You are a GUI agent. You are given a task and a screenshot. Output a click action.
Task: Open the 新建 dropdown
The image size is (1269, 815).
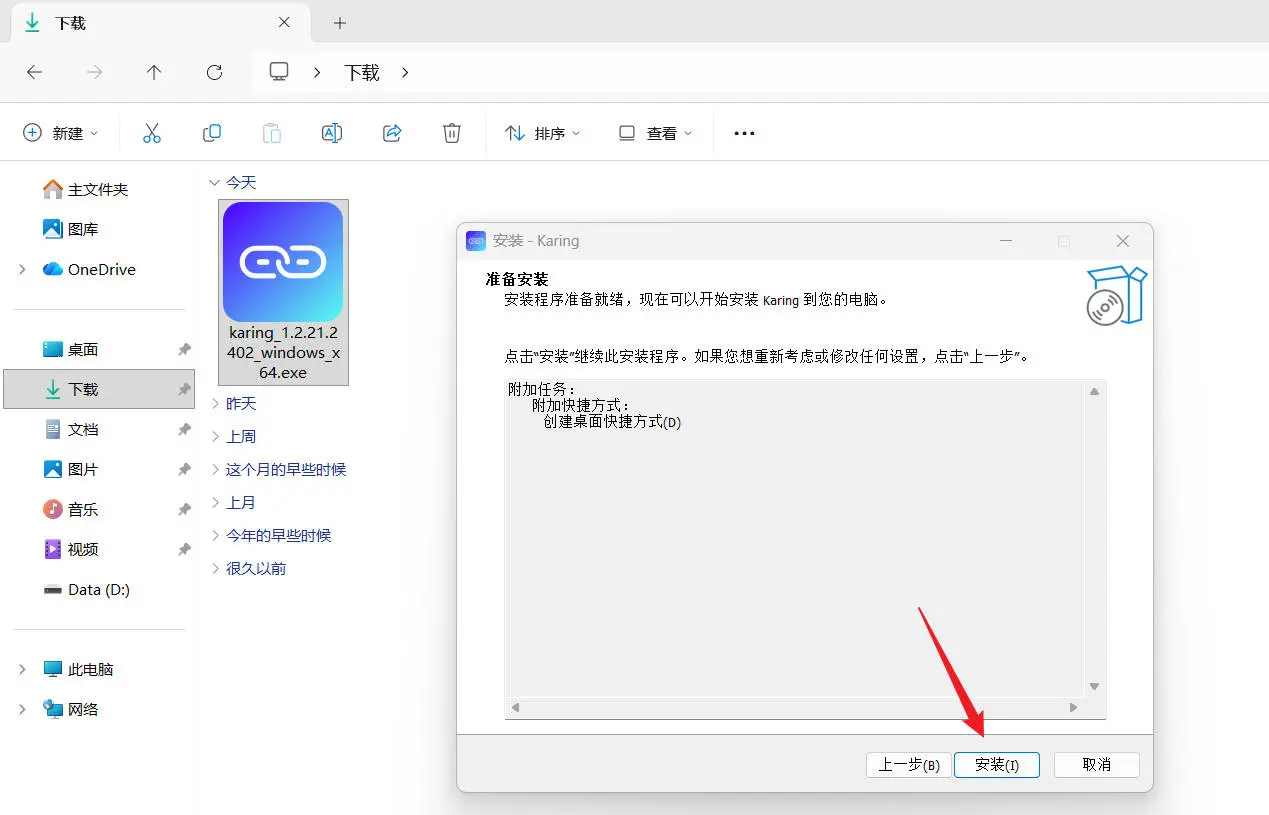(61, 133)
